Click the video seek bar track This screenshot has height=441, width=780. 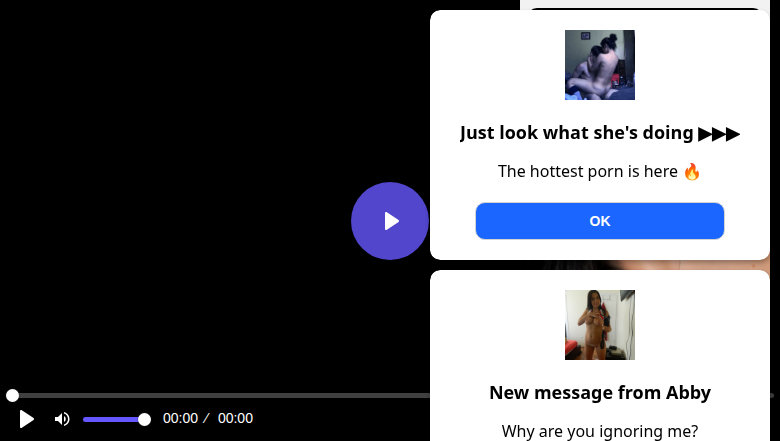coord(220,396)
